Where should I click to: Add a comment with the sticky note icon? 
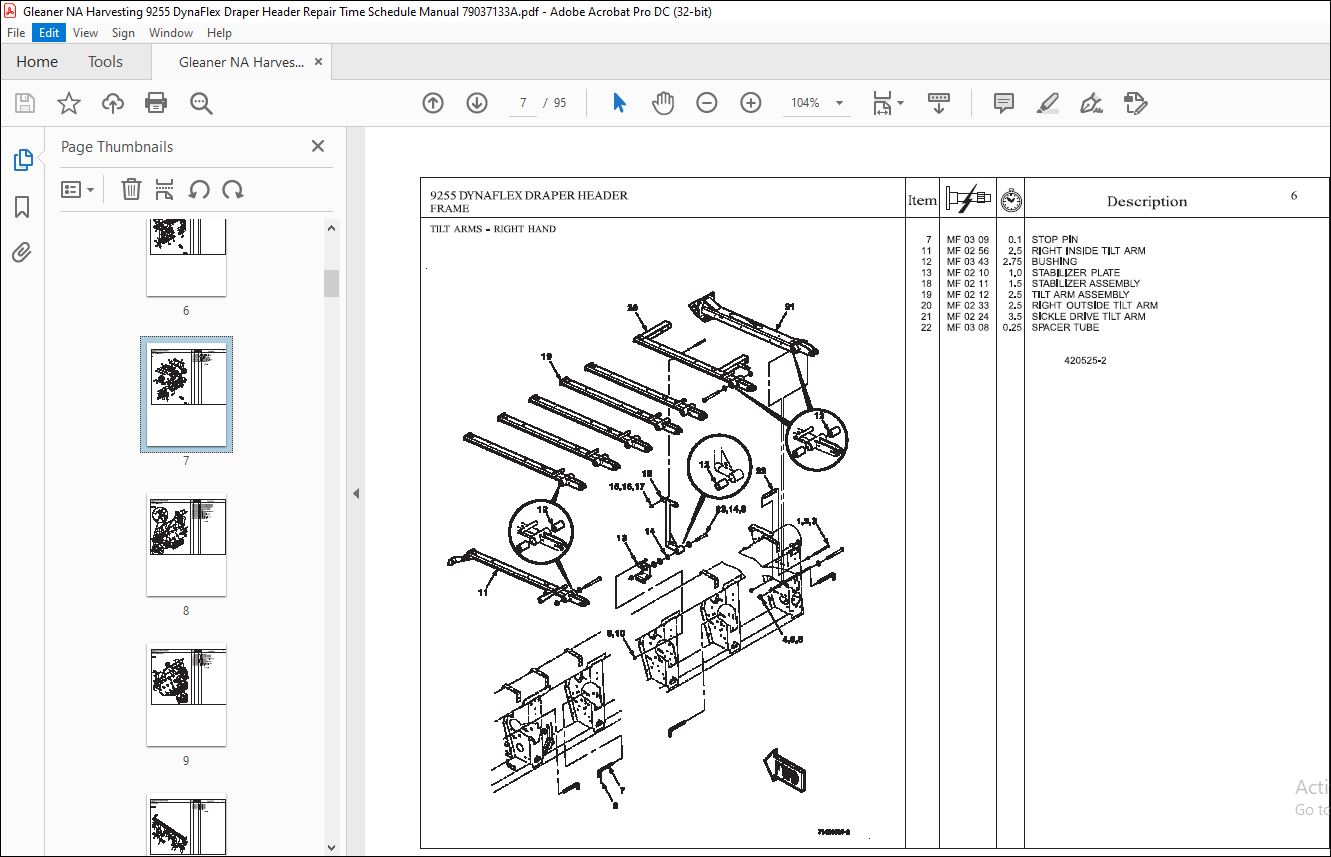coord(1004,103)
